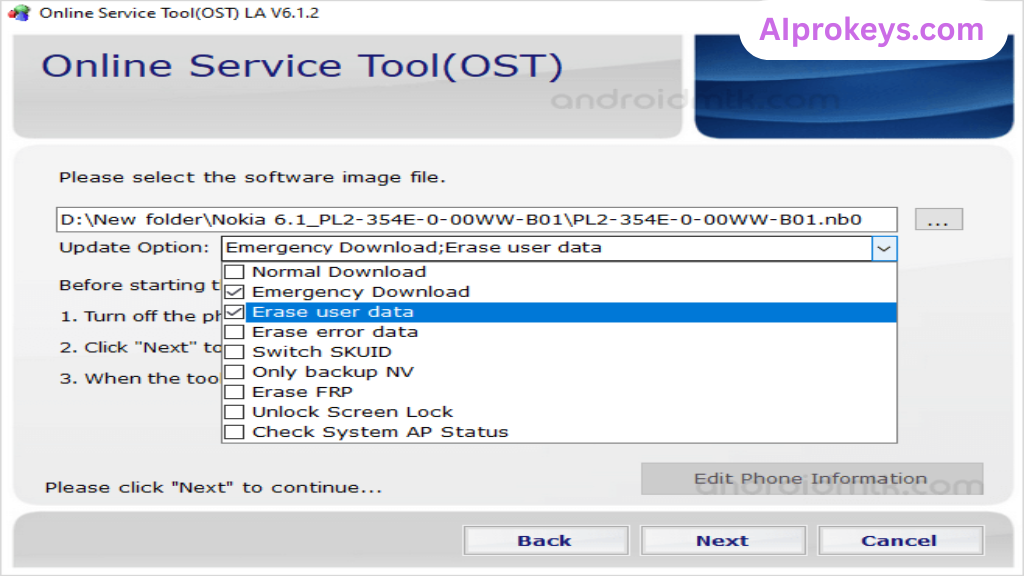This screenshot has width=1024, height=576.
Task: Uncheck the Emergency Download checkbox
Action: (x=234, y=292)
